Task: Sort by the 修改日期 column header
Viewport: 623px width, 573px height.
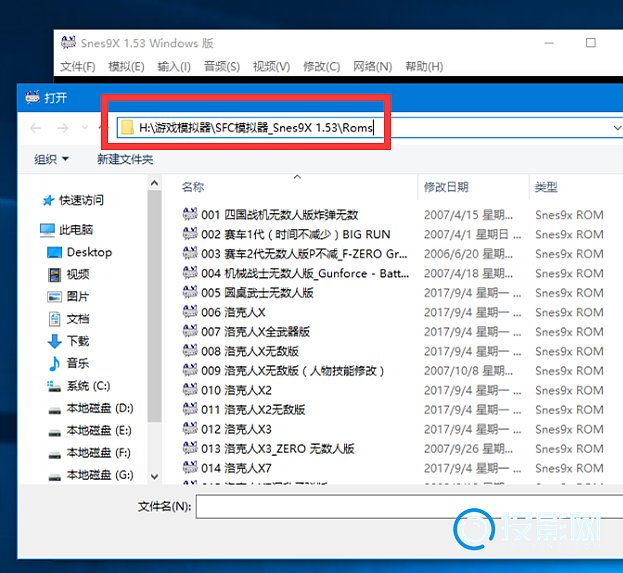Action: pyautogui.click(x=446, y=187)
